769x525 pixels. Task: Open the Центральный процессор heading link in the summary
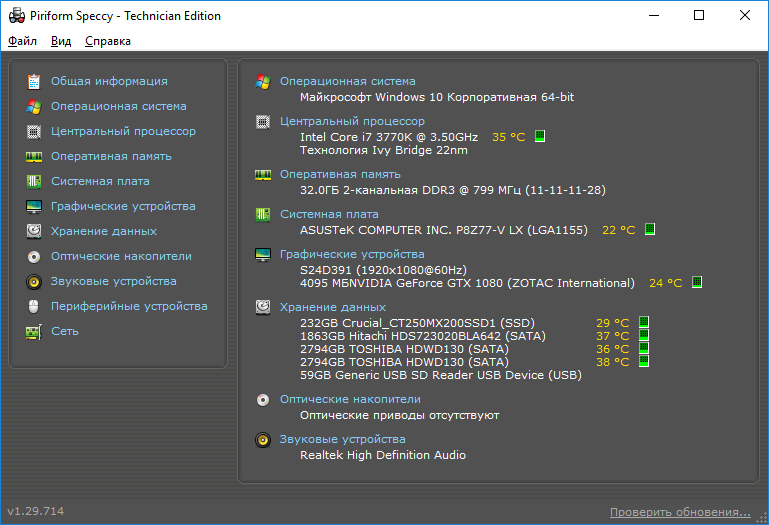(x=352, y=121)
